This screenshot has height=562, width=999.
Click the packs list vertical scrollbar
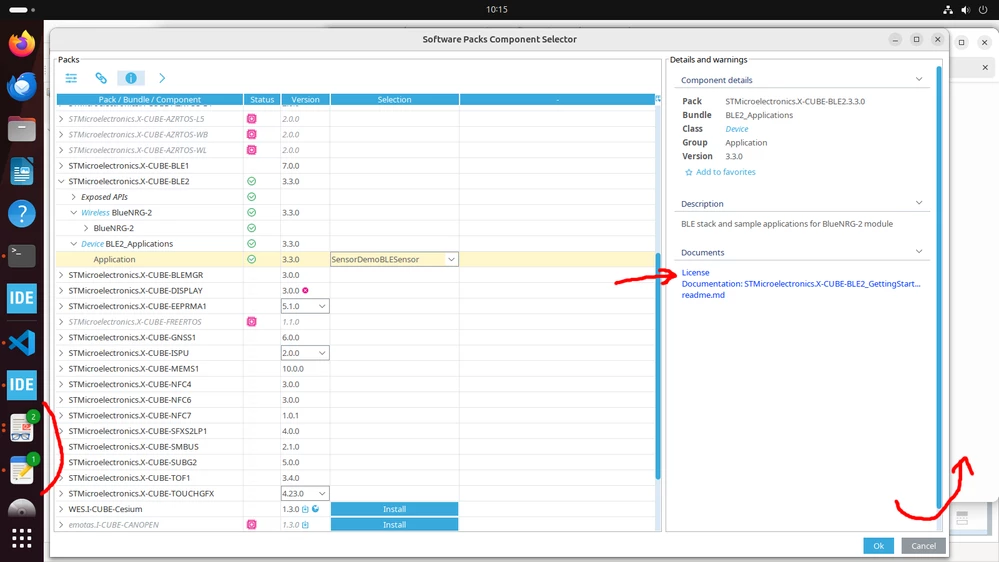pos(658,366)
